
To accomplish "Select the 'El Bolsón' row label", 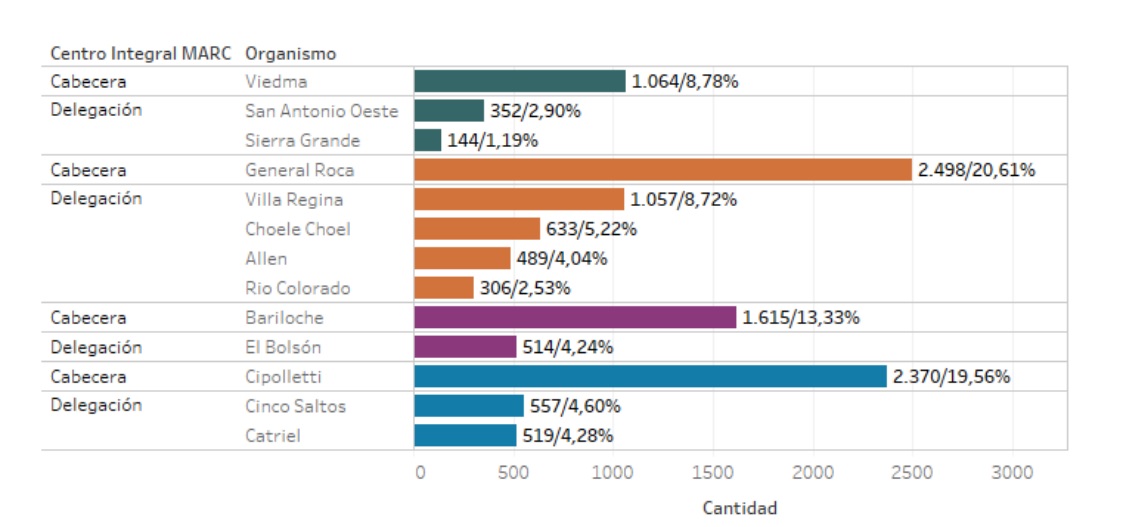I will [x=285, y=347].
